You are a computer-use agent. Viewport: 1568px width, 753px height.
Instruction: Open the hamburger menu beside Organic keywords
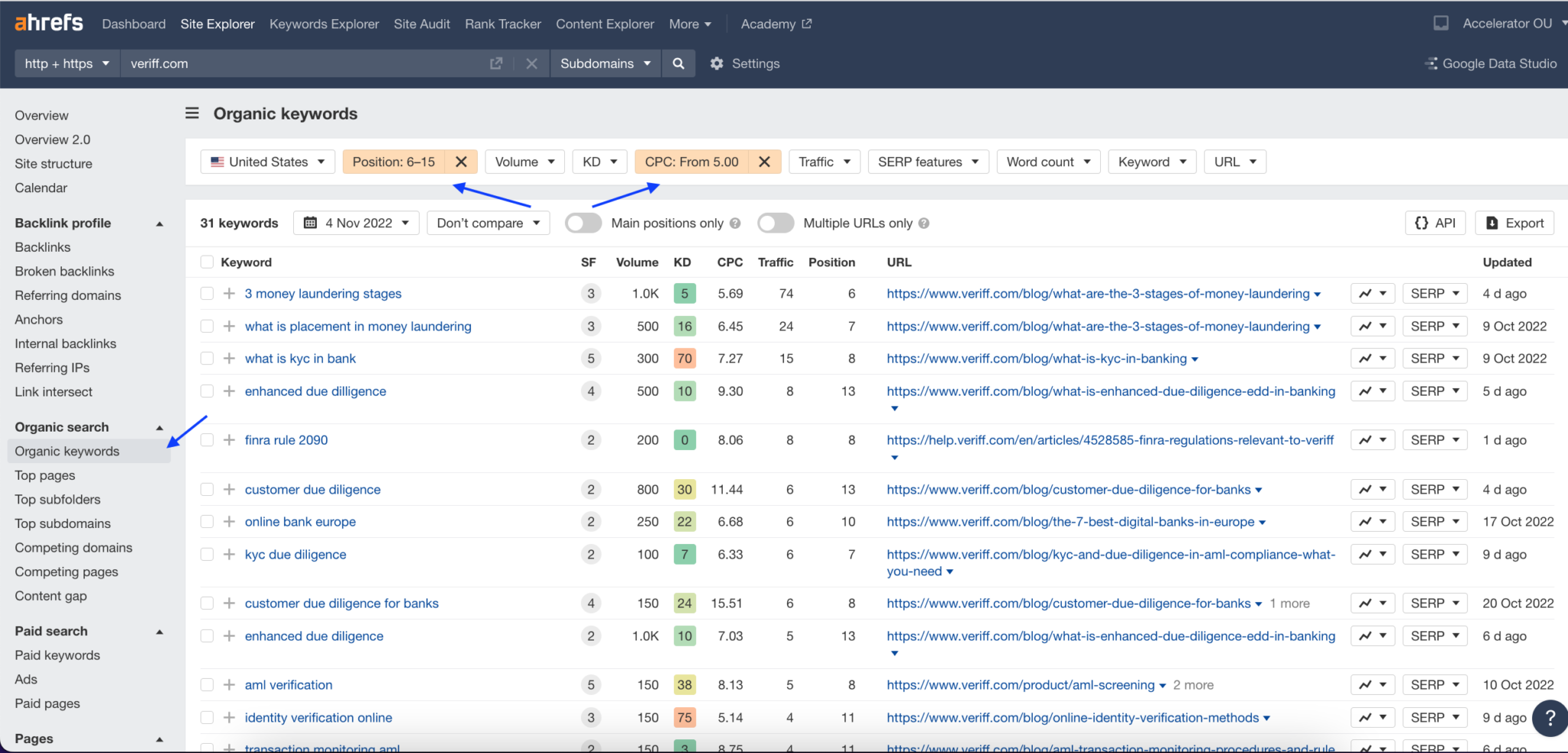[192, 113]
